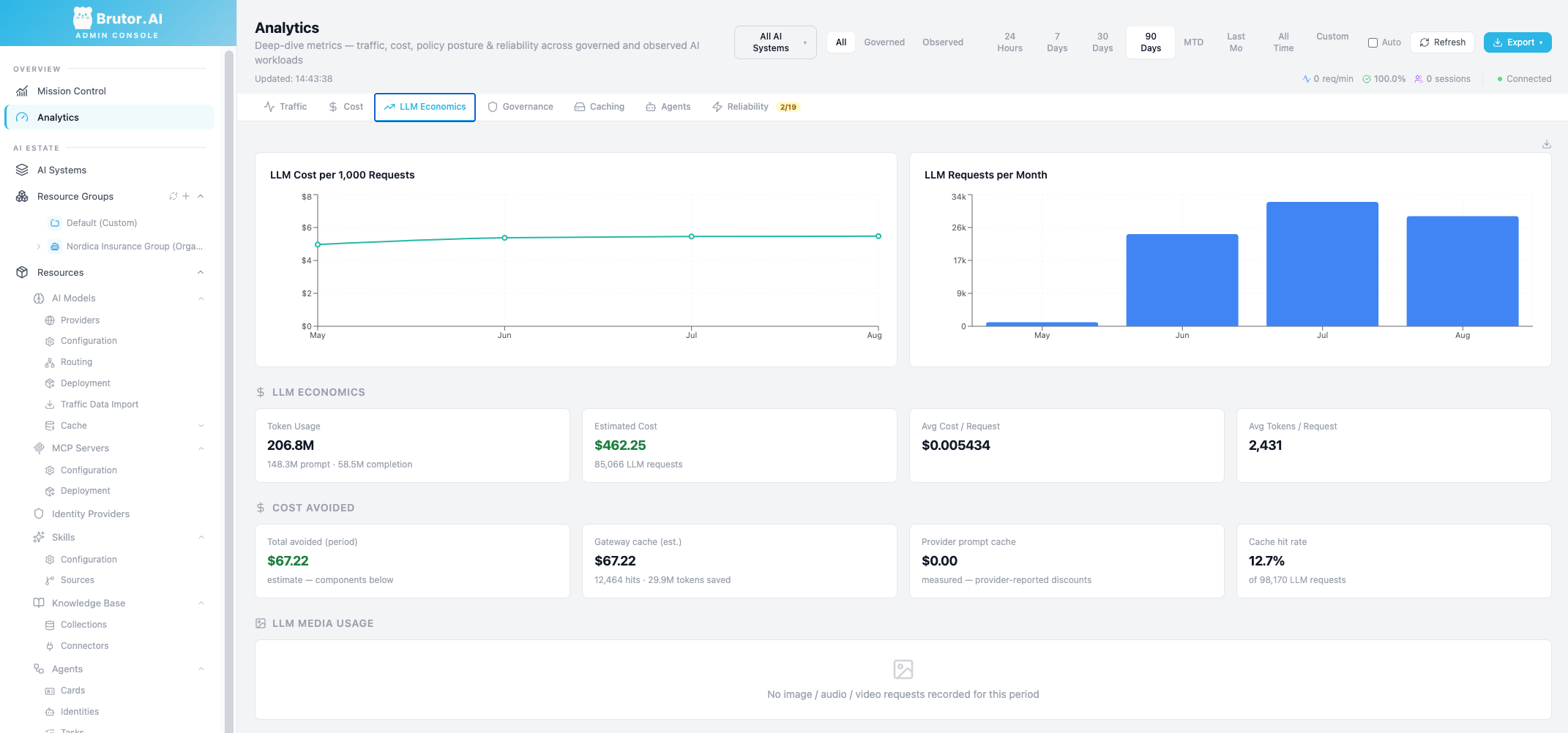Click the Traffic Data Import icon
The image size is (1568, 733).
pos(50,404)
